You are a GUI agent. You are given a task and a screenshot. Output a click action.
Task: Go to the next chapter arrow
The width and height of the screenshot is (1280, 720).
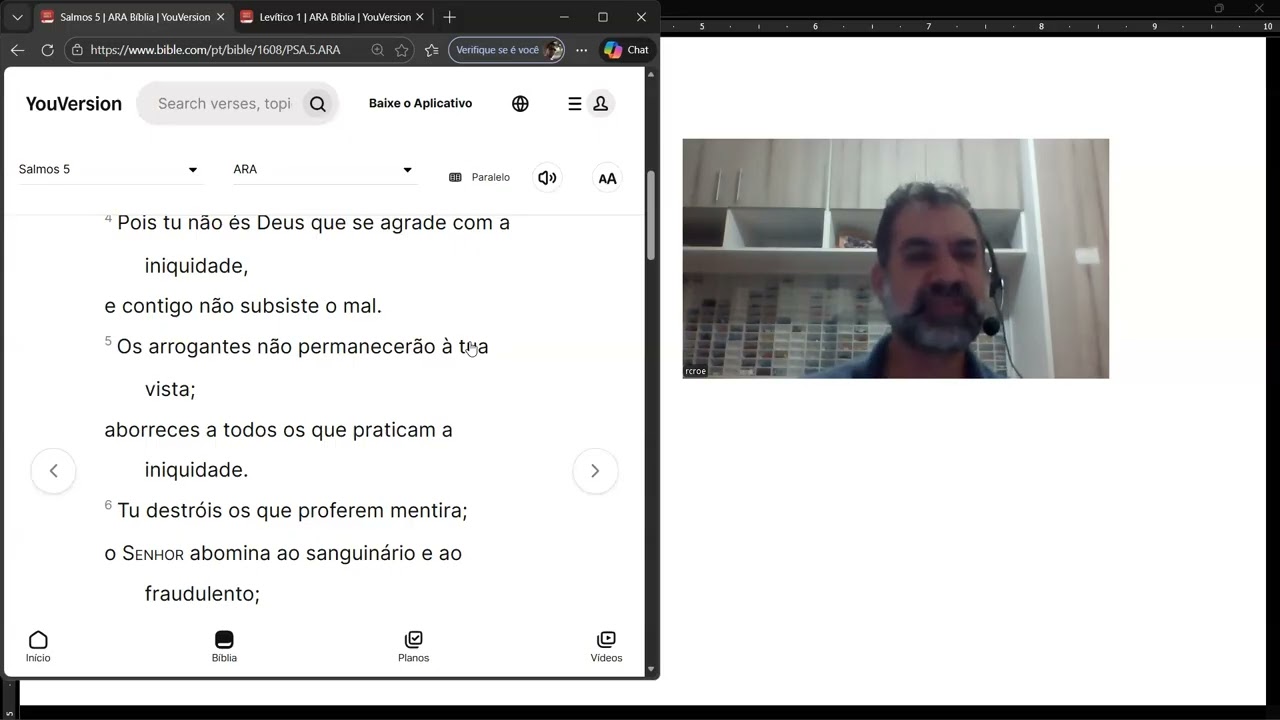click(595, 471)
